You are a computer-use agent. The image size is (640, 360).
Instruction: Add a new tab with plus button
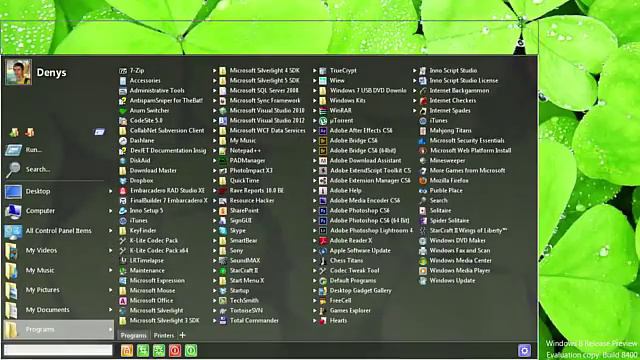pyautogui.click(x=182, y=335)
